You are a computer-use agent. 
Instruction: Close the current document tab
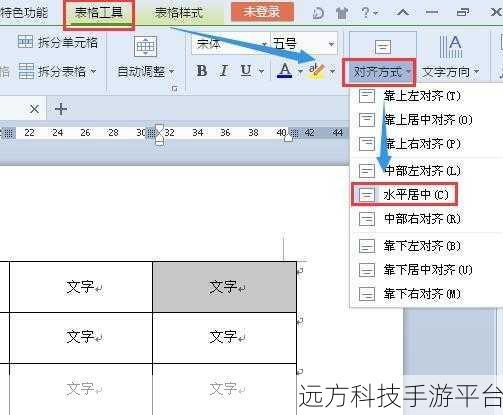pyautogui.click(x=34, y=109)
